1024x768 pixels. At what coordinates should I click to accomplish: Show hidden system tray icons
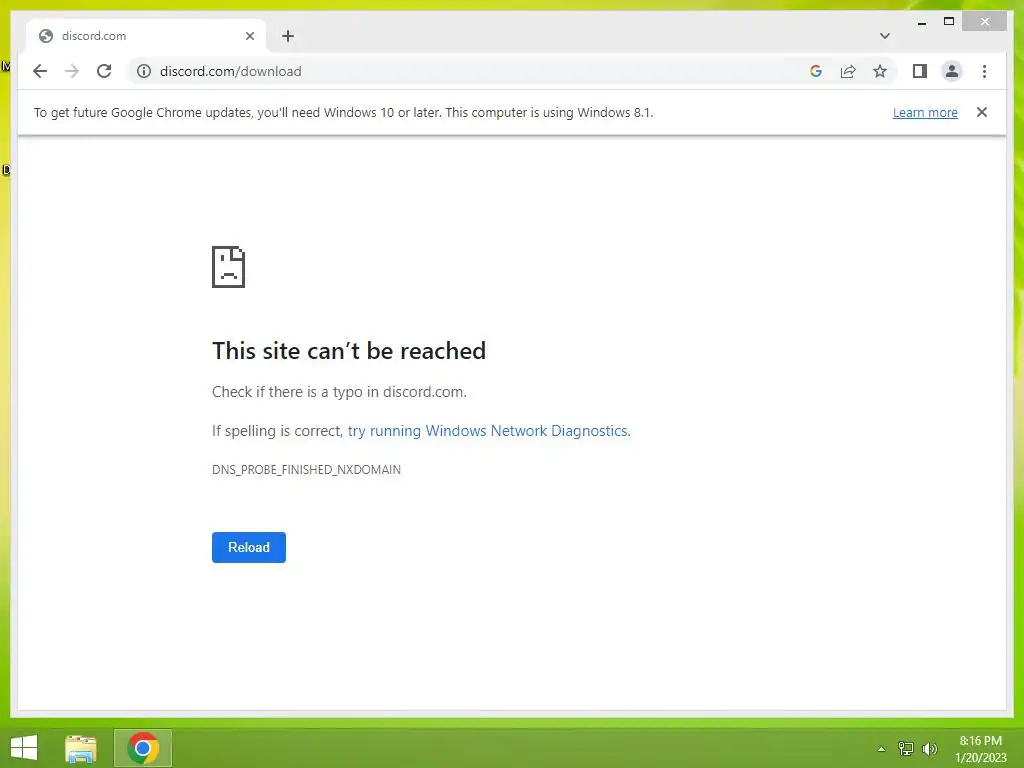[x=882, y=749]
